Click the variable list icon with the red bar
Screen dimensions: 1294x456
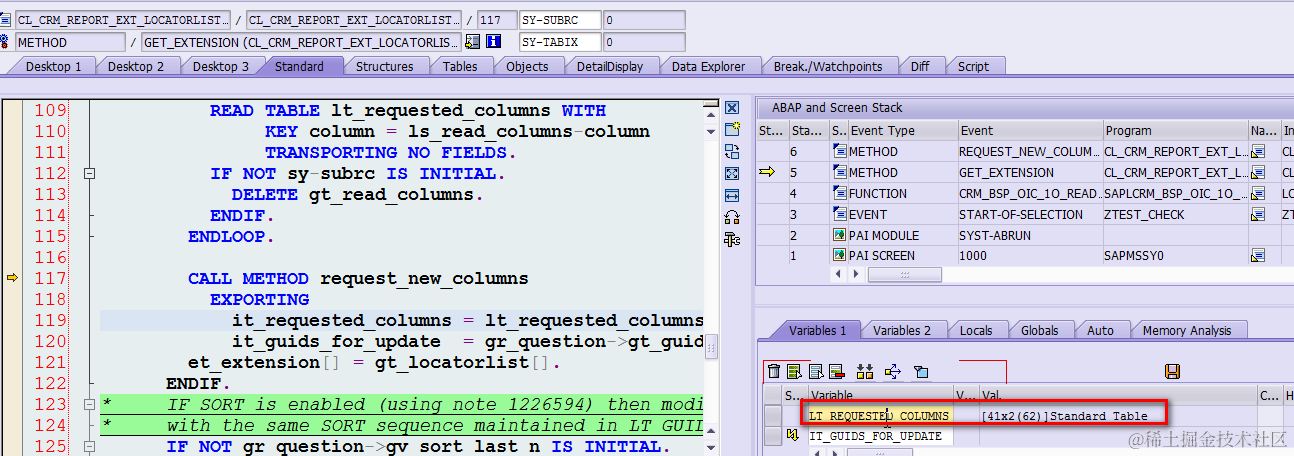(x=836, y=372)
